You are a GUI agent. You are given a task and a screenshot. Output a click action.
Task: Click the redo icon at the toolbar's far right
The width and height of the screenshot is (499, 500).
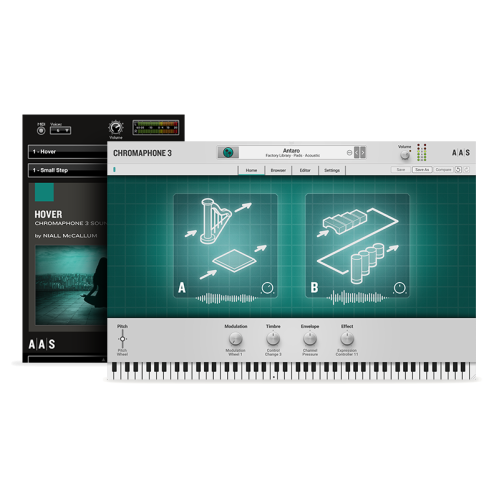click(x=467, y=170)
